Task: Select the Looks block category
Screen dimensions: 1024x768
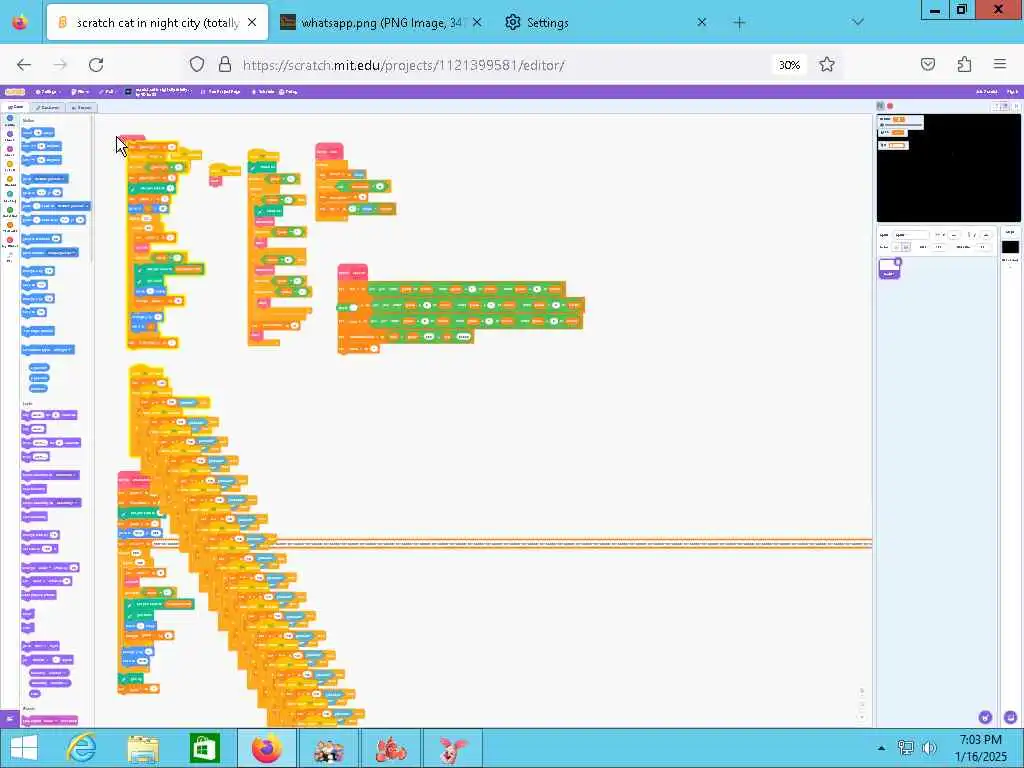Action: pos(10,136)
